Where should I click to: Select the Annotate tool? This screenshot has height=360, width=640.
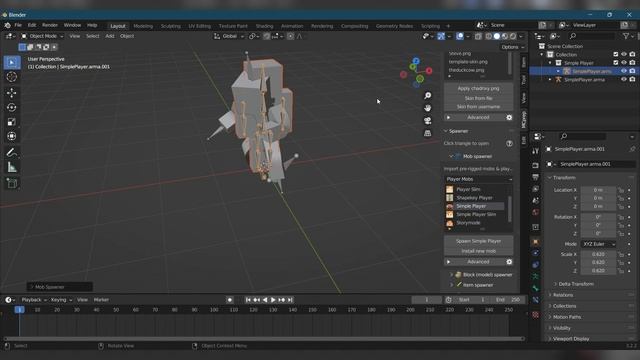[12, 153]
